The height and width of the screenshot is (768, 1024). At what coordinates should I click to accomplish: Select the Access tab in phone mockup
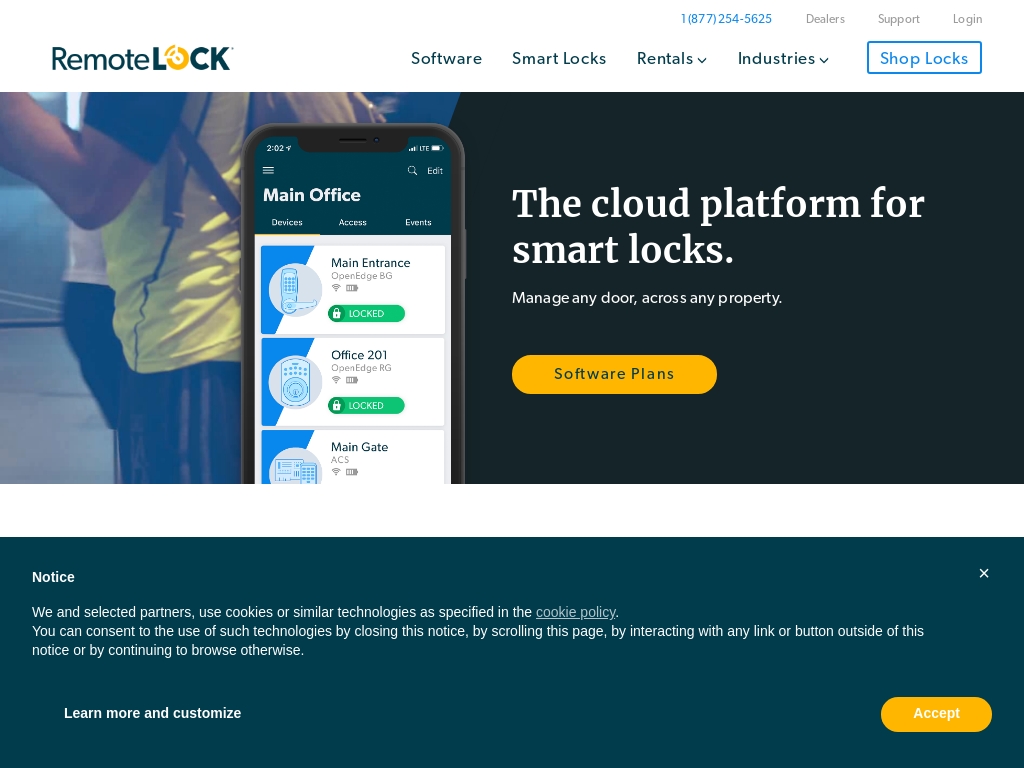[x=353, y=223]
